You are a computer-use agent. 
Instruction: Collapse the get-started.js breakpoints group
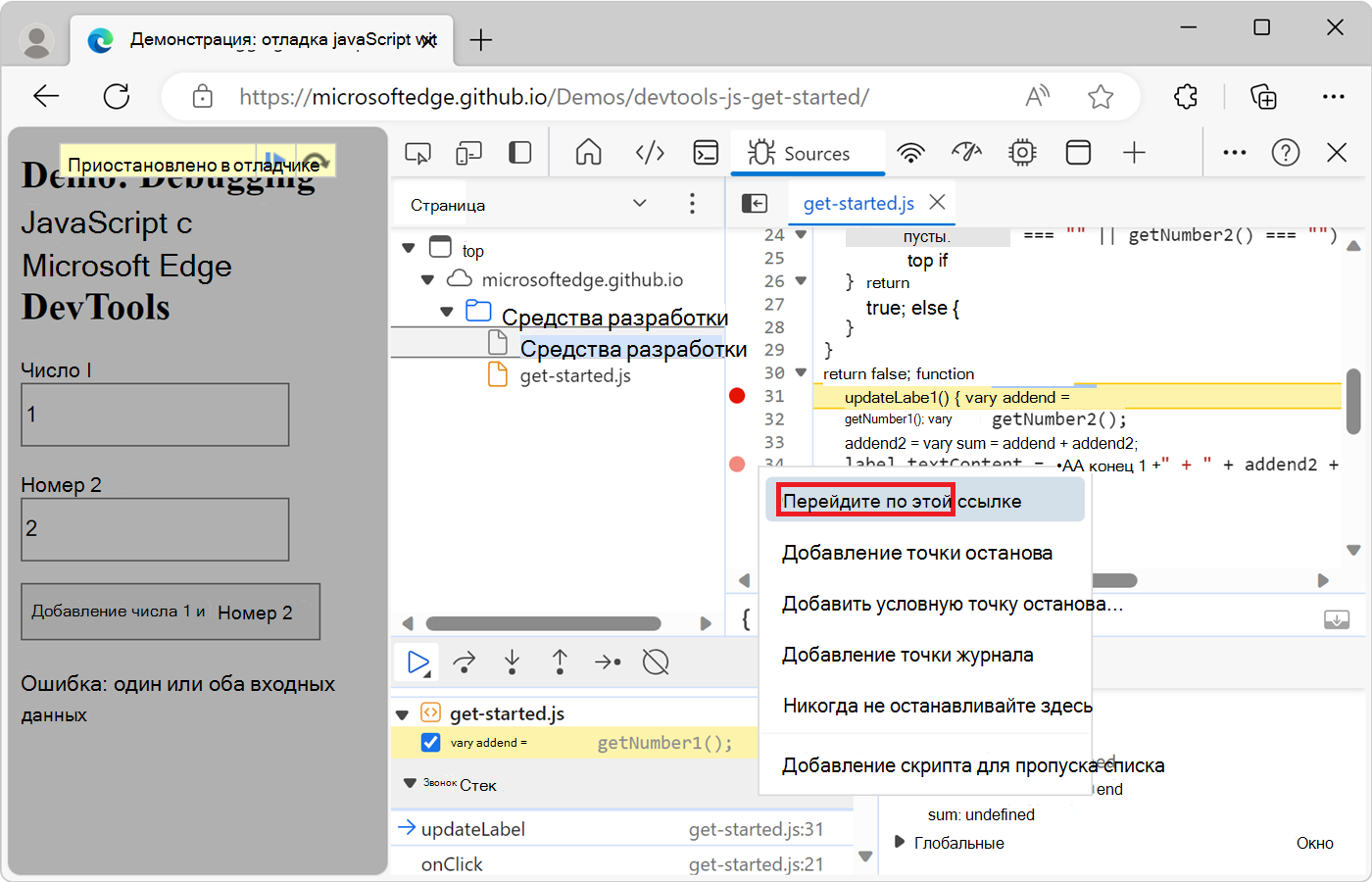click(402, 714)
